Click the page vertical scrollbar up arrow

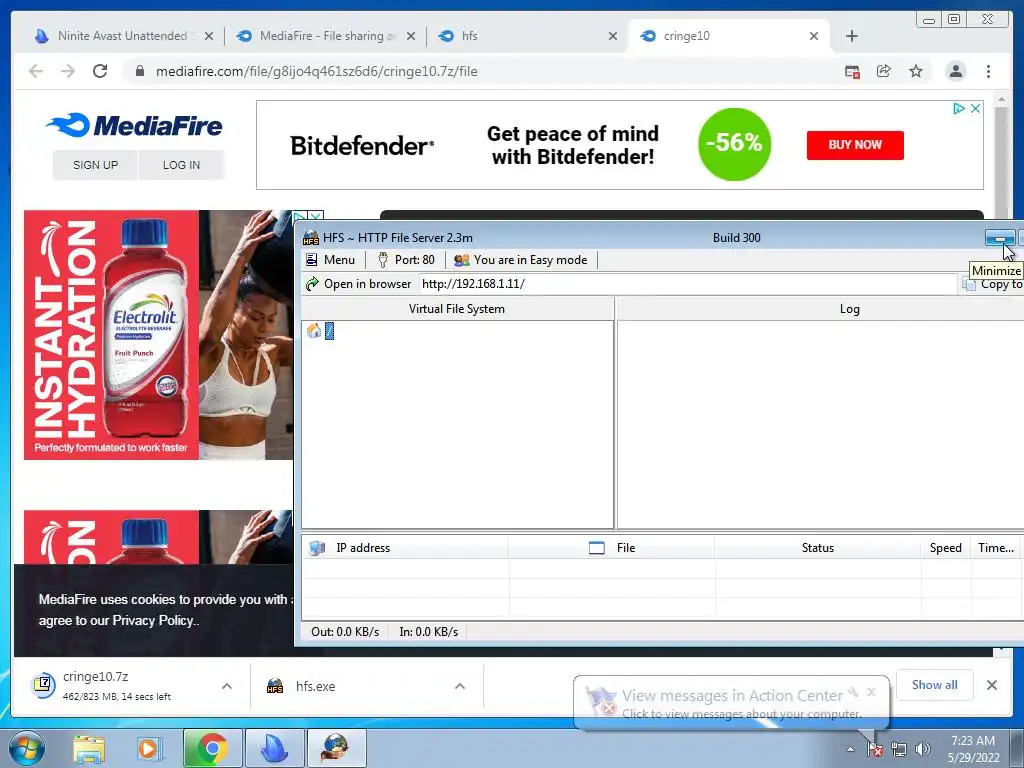[x=1001, y=100]
